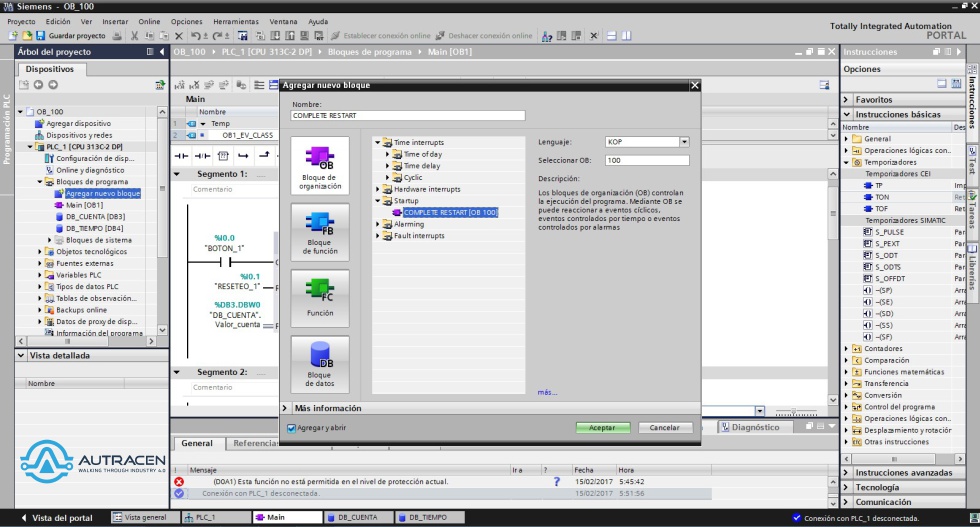Click the Seleccionar OB number field
This screenshot has width=980, height=527.
647,161
